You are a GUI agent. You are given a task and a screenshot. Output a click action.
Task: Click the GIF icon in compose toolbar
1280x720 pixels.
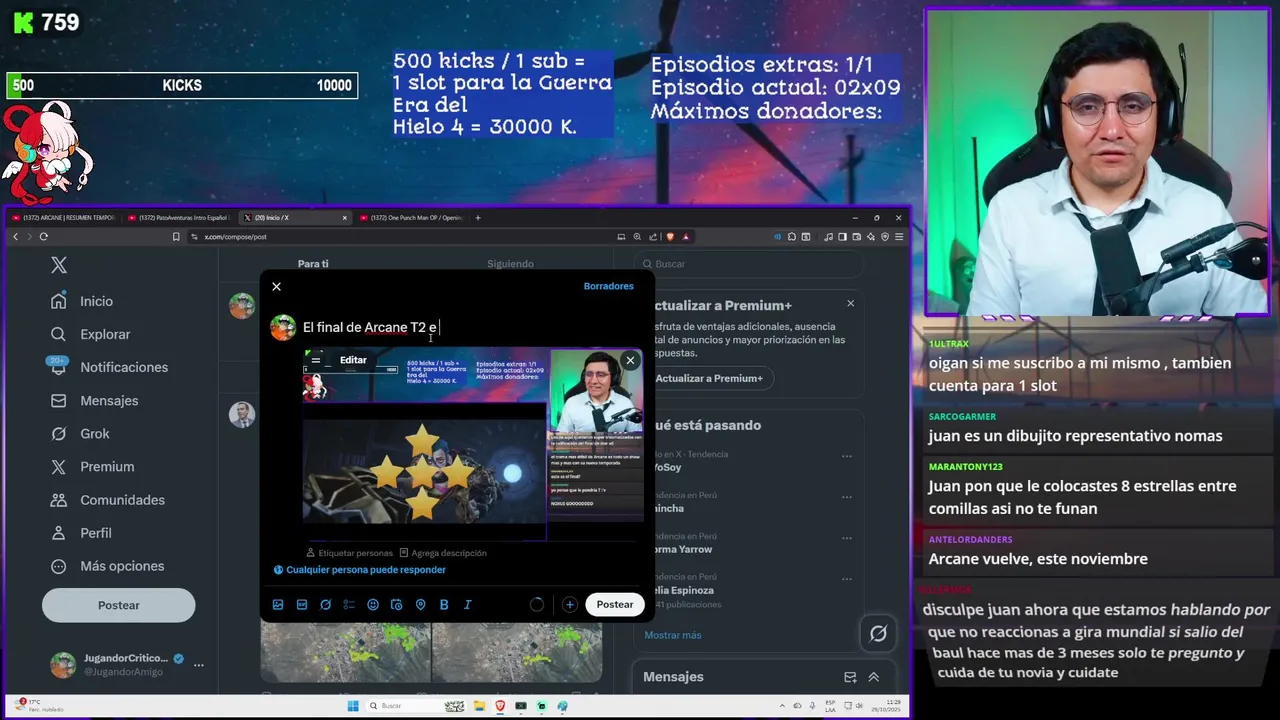302,604
